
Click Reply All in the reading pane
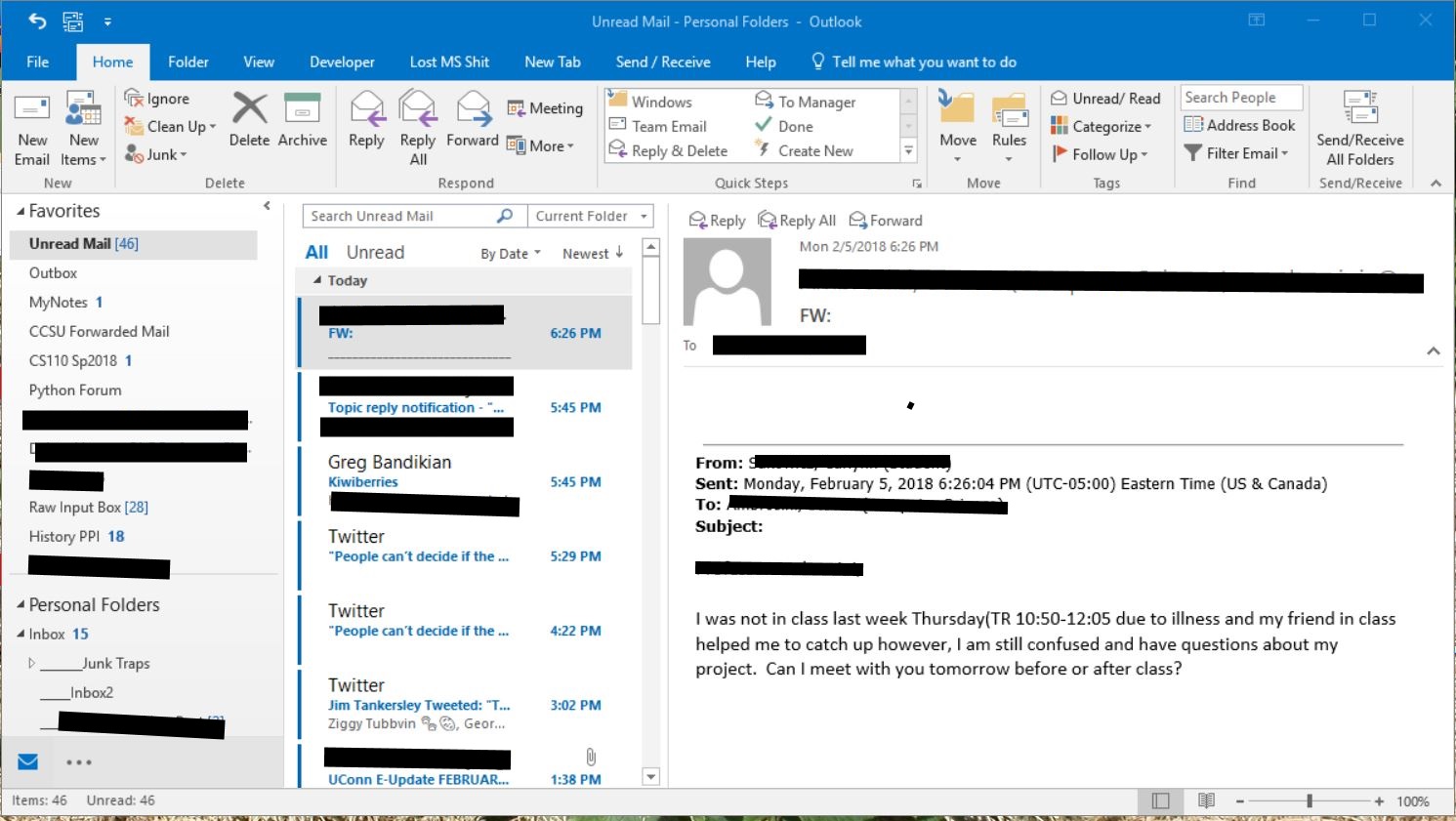pyautogui.click(x=797, y=221)
